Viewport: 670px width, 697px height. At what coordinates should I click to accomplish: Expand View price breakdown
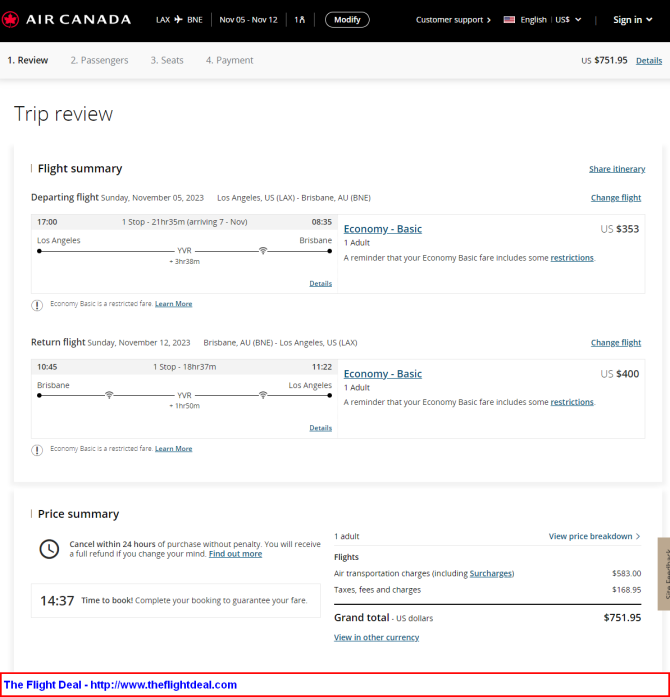[x=594, y=536]
